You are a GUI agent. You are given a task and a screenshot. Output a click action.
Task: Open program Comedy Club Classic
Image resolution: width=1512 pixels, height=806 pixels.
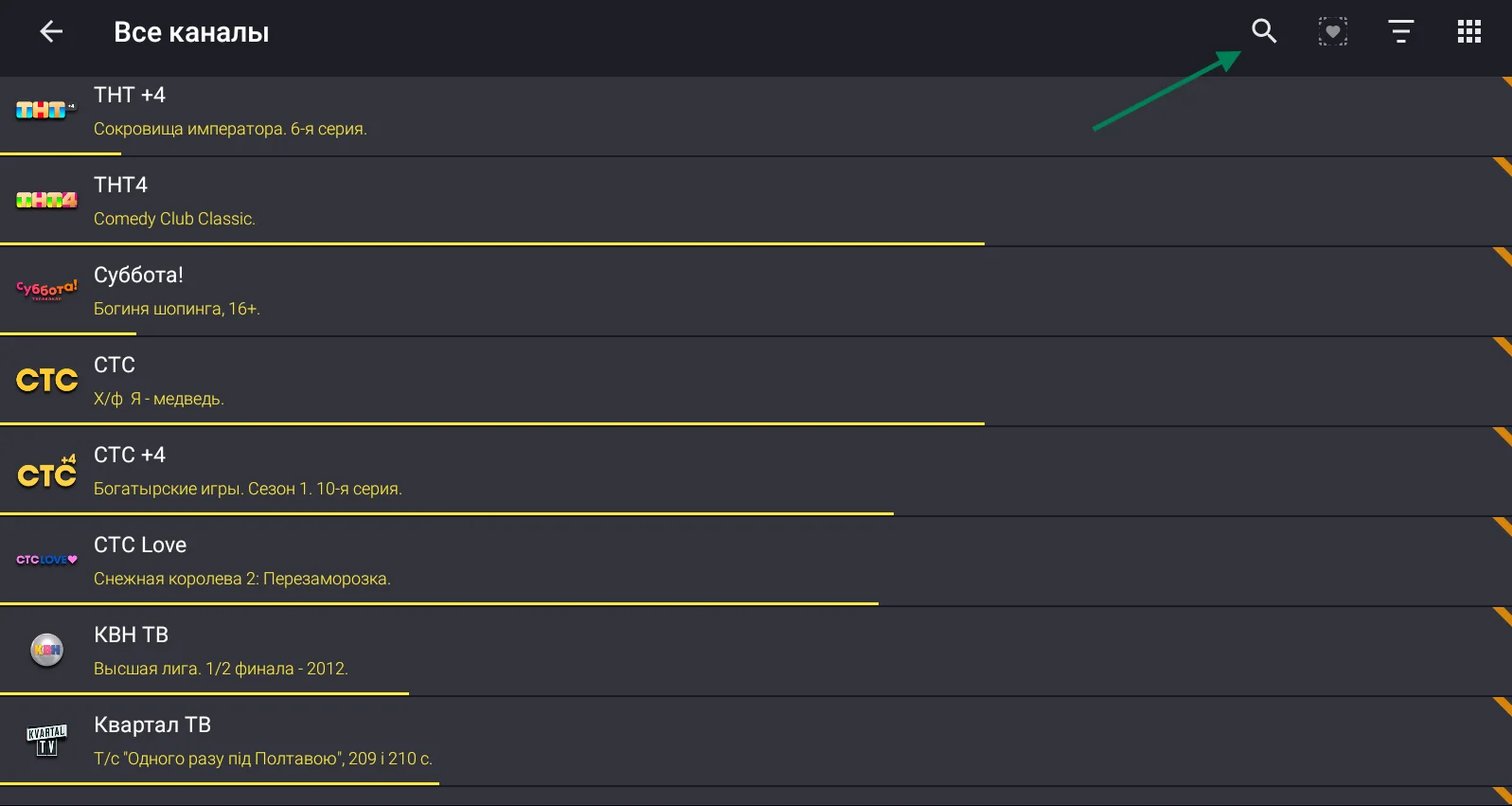click(x=174, y=219)
